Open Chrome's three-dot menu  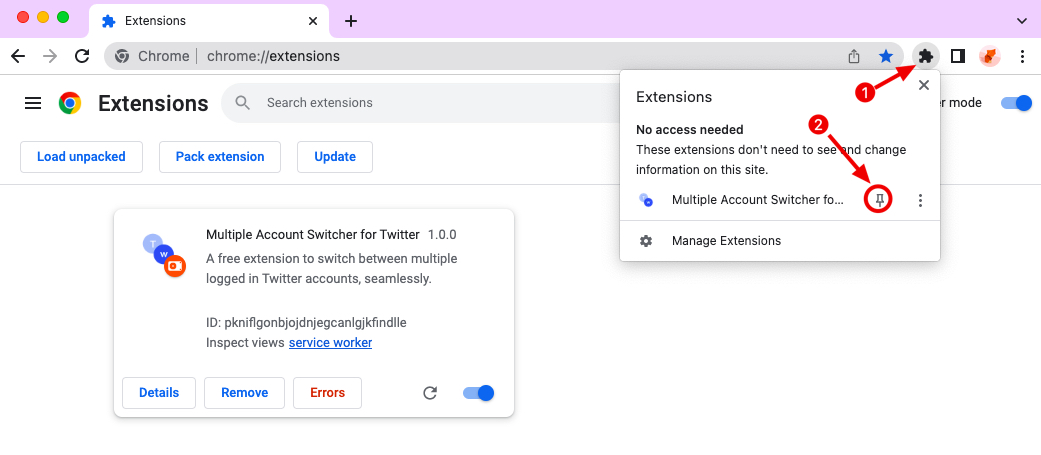coord(1022,56)
